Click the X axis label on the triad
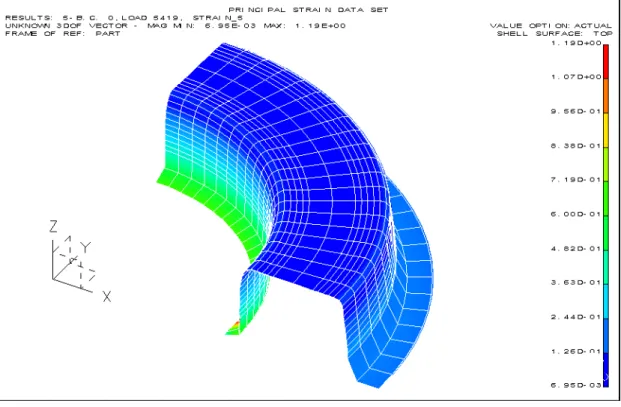The height and width of the screenshot is (407, 621). click(107, 297)
